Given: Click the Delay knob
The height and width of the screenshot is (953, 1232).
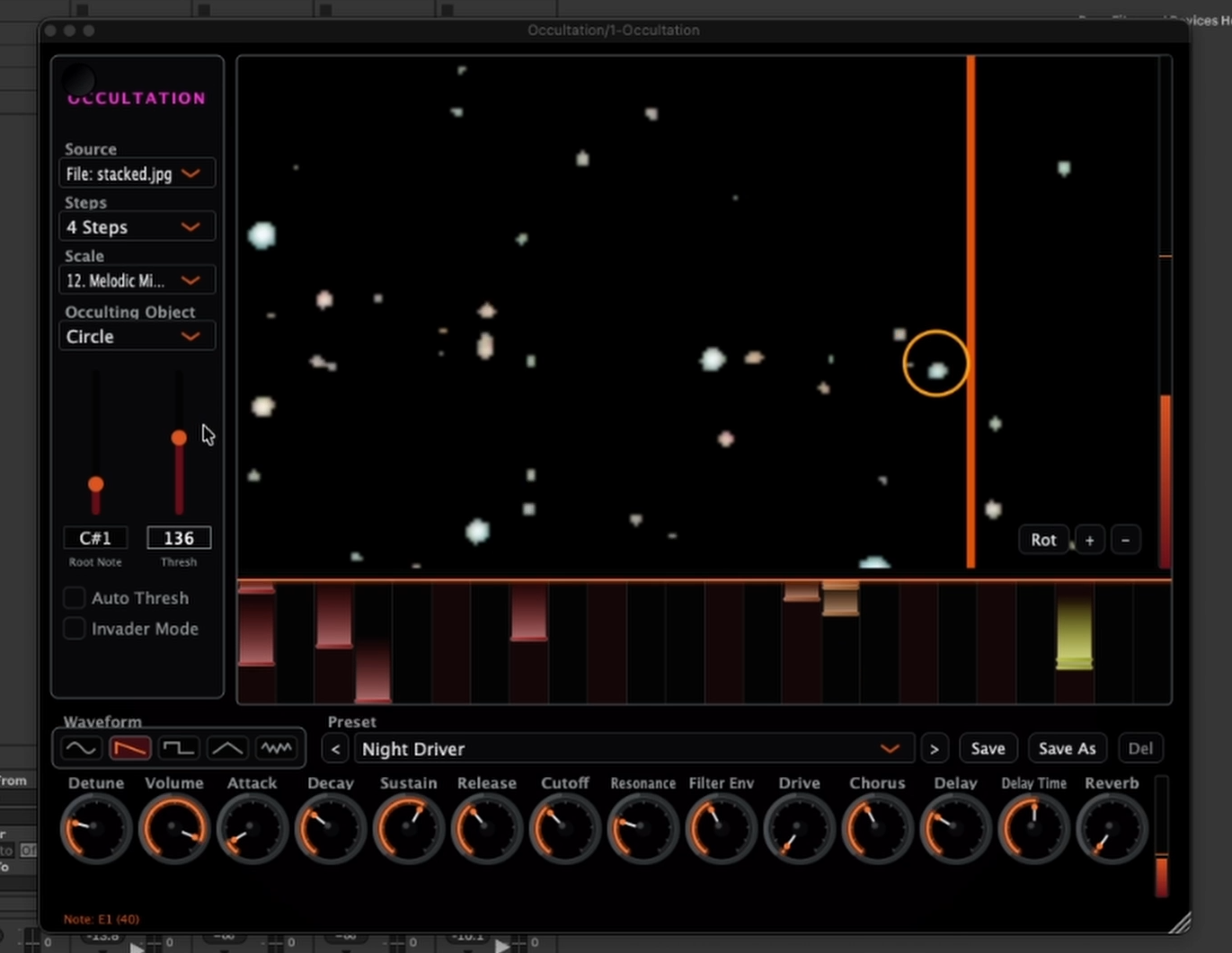Looking at the screenshot, I should pyautogui.click(x=955, y=829).
